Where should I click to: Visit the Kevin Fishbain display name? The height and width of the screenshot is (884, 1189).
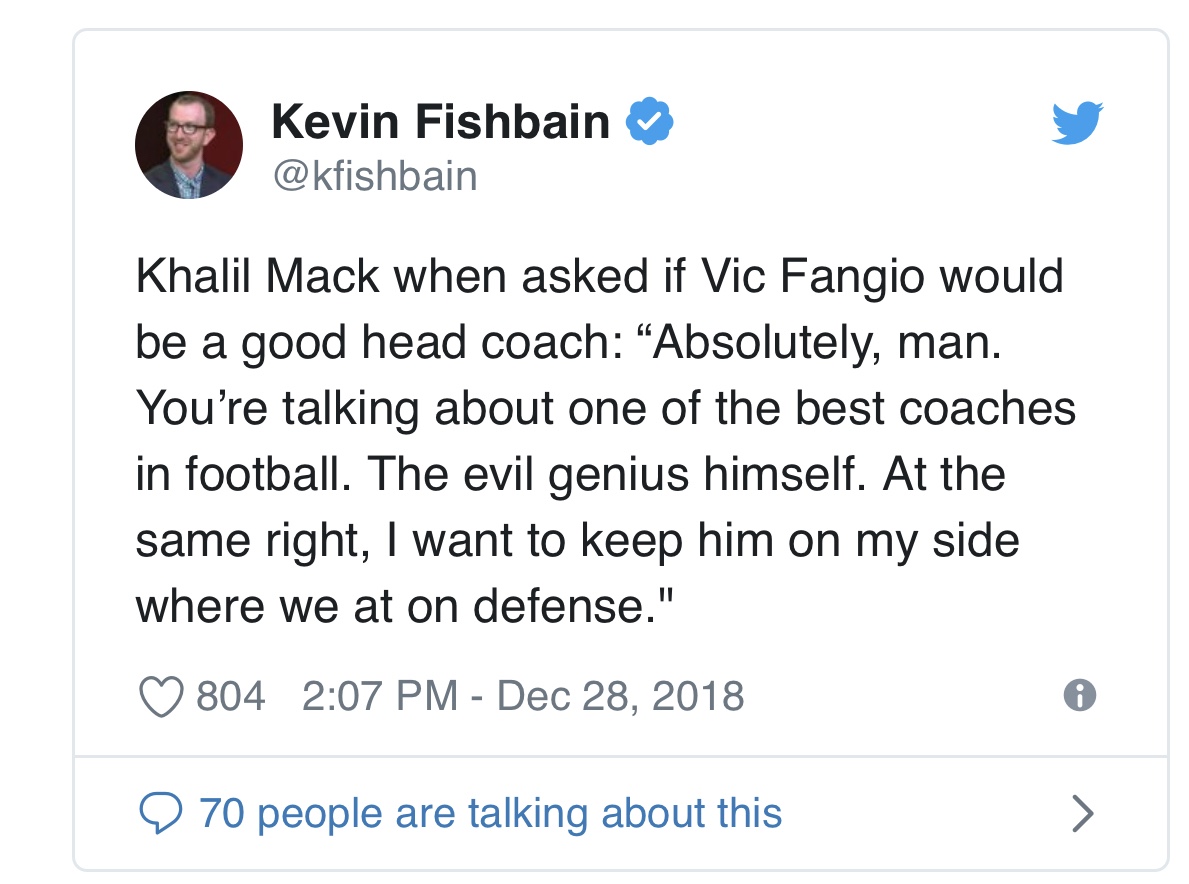pyautogui.click(x=440, y=123)
